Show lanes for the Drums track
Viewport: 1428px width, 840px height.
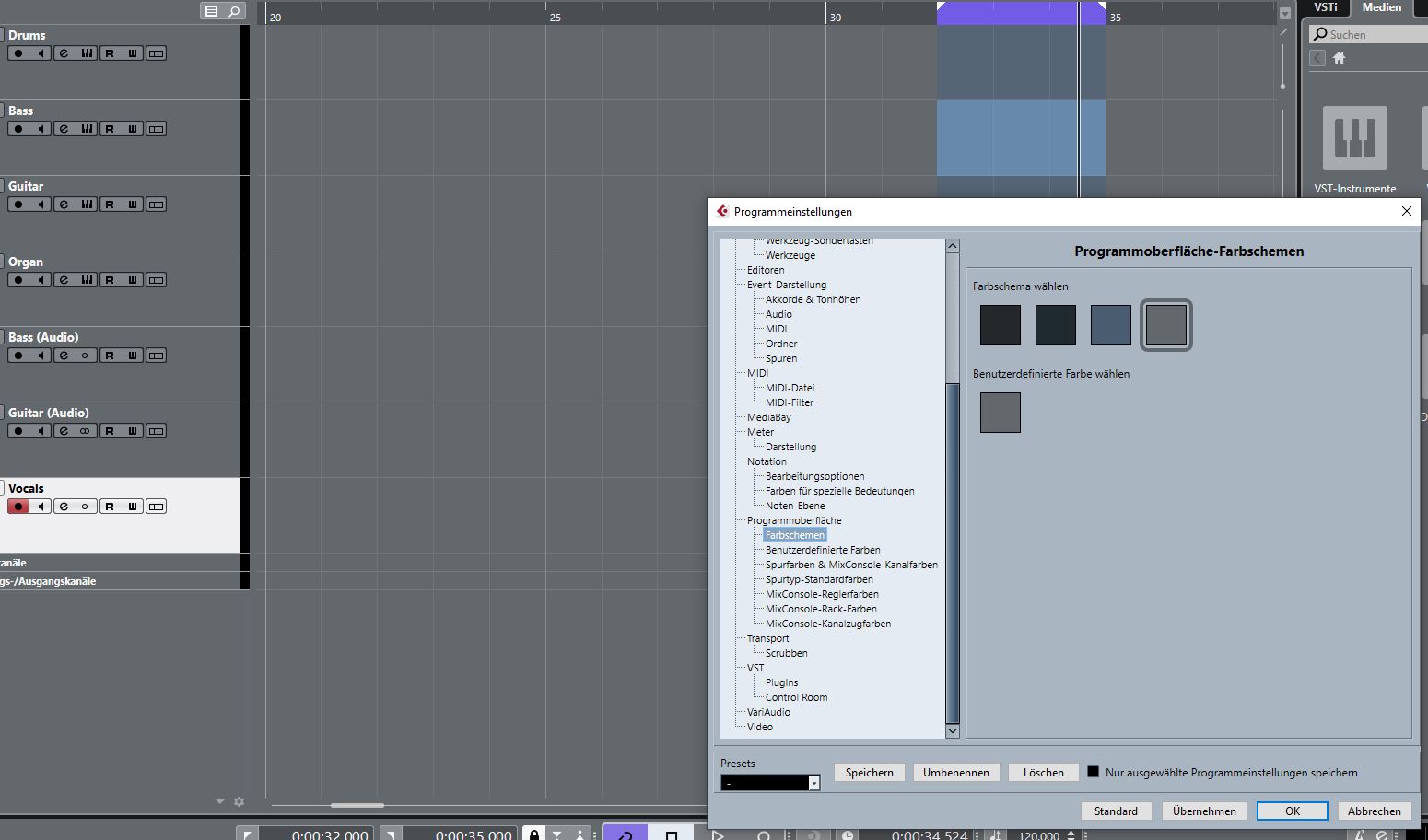coord(156,53)
